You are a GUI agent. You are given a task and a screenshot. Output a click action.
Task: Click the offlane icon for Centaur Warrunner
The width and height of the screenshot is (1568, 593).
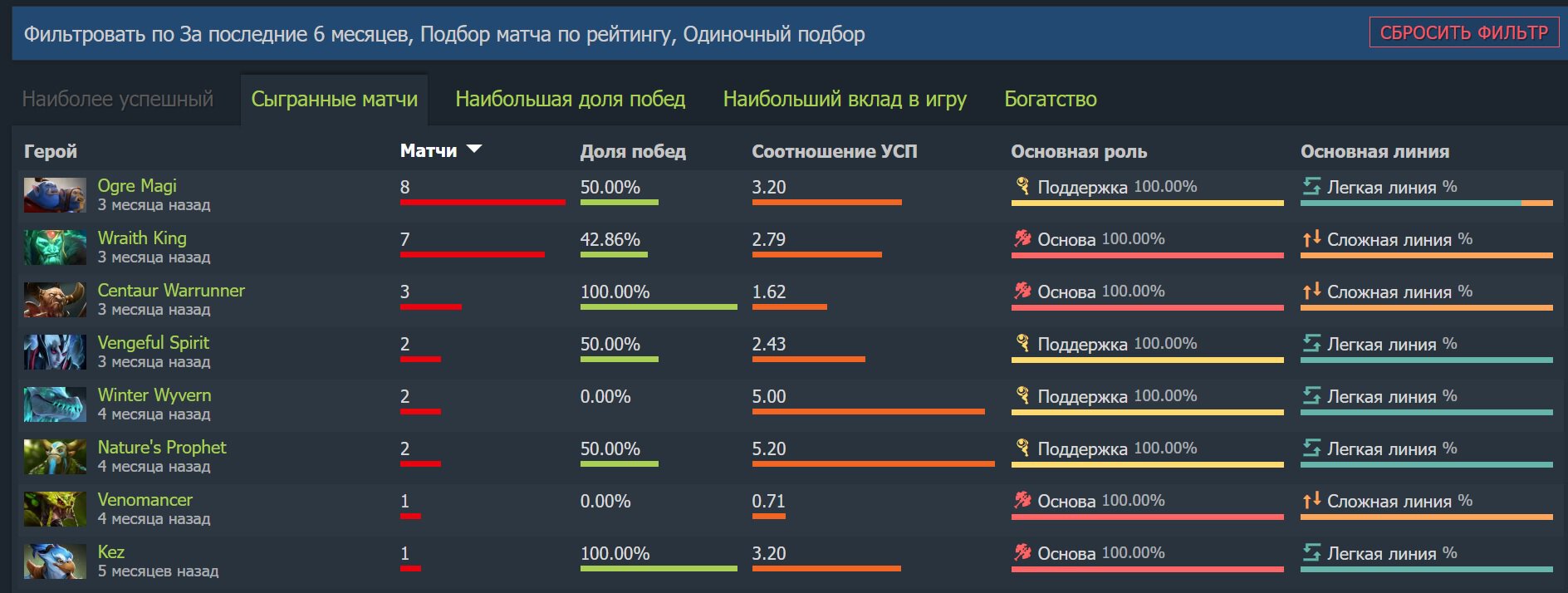tap(1311, 291)
